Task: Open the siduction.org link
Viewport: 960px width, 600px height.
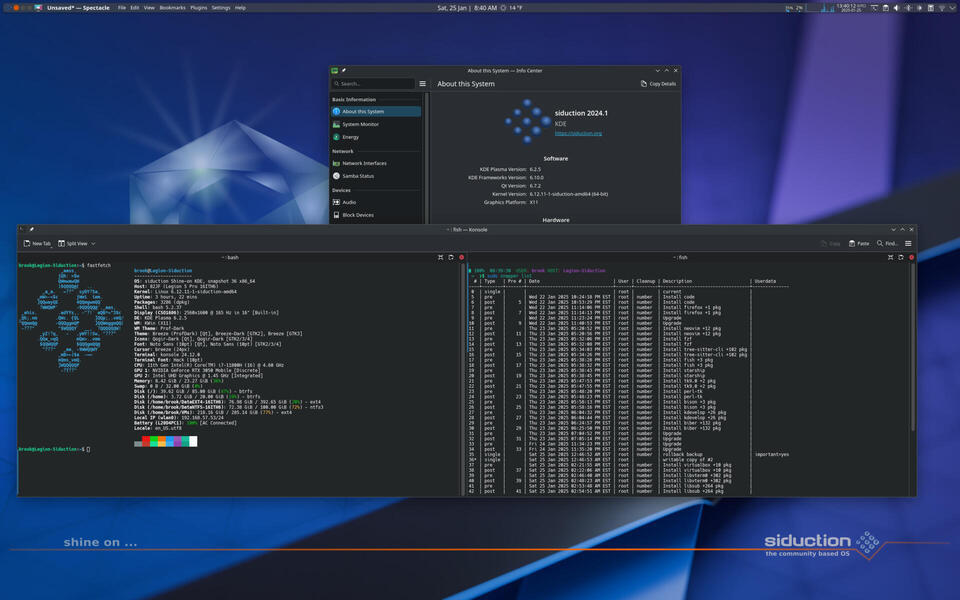Action: [x=578, y=133]
